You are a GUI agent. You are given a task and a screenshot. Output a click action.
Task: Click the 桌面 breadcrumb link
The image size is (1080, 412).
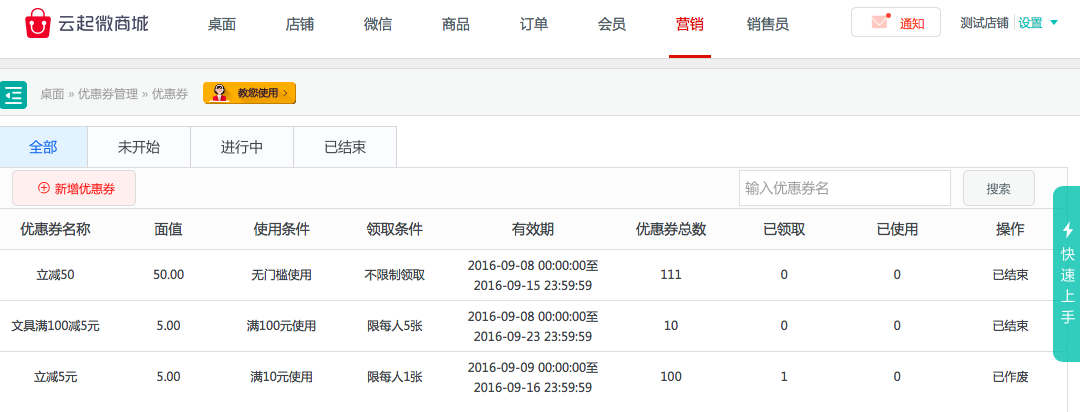coord(52,94)
